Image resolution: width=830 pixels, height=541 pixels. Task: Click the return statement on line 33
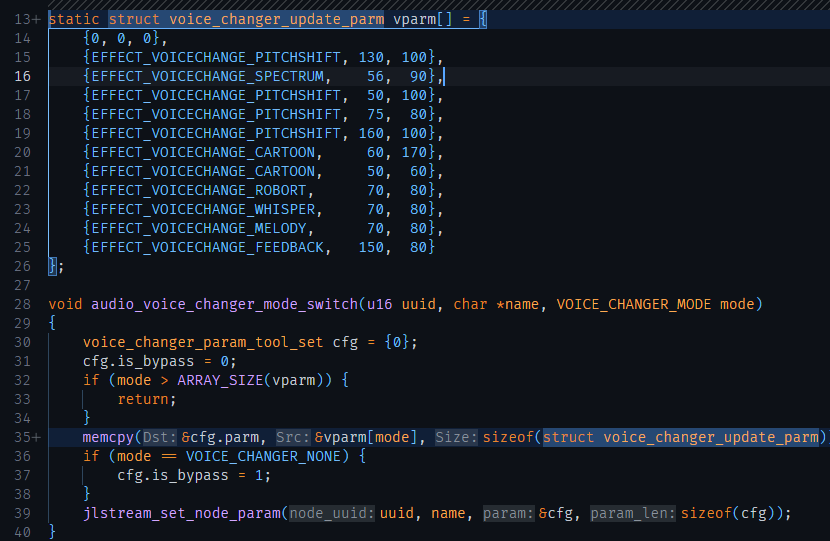tap(147, 400)
